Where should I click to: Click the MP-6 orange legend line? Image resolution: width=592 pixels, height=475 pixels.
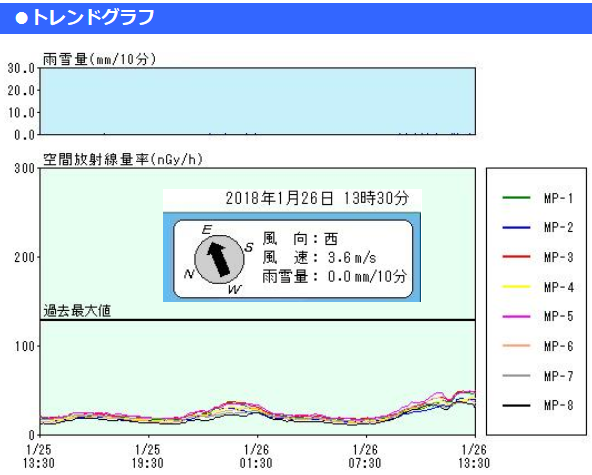click(516, 345)
